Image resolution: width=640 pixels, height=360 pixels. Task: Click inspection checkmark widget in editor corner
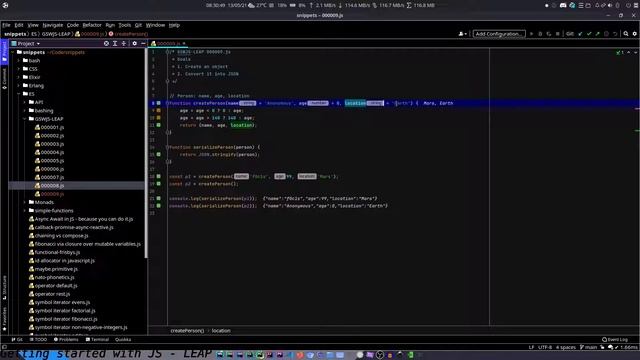[620, 52]
